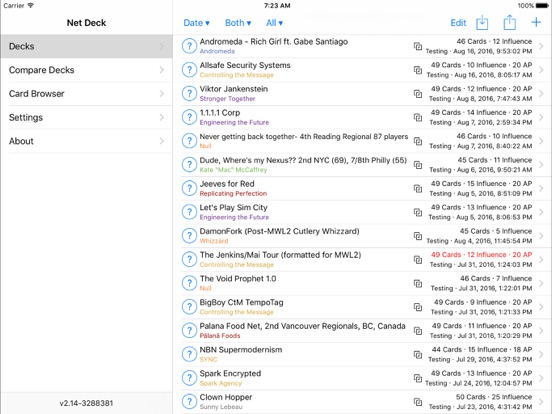Tap question mark icon for The Void Prophet 1.0
The width and height of the screenshot is (552, 414).
(x=189, y=283)
